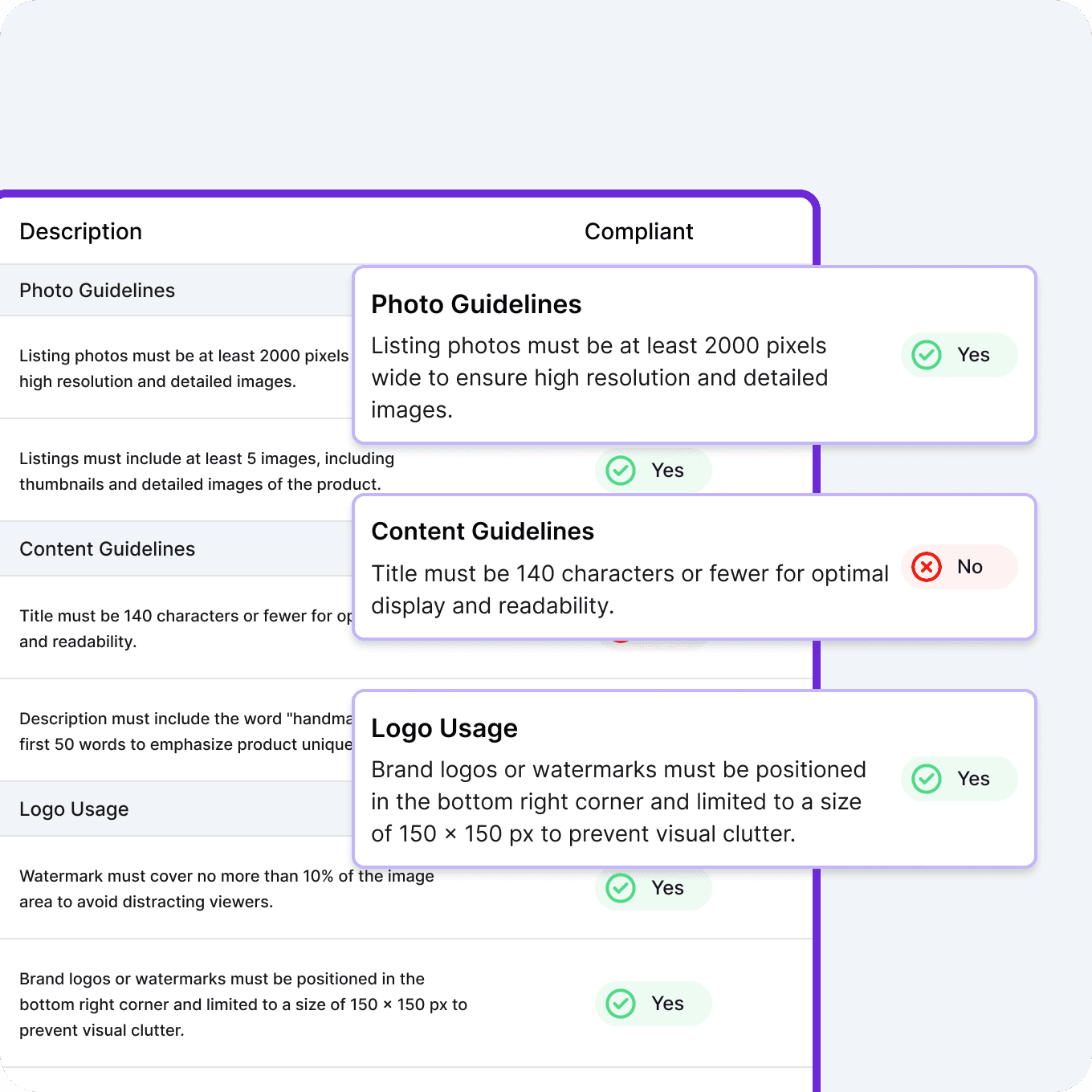
Task: Toggle the Yes badge for the 5 images requirement
Action: [653, 471]
